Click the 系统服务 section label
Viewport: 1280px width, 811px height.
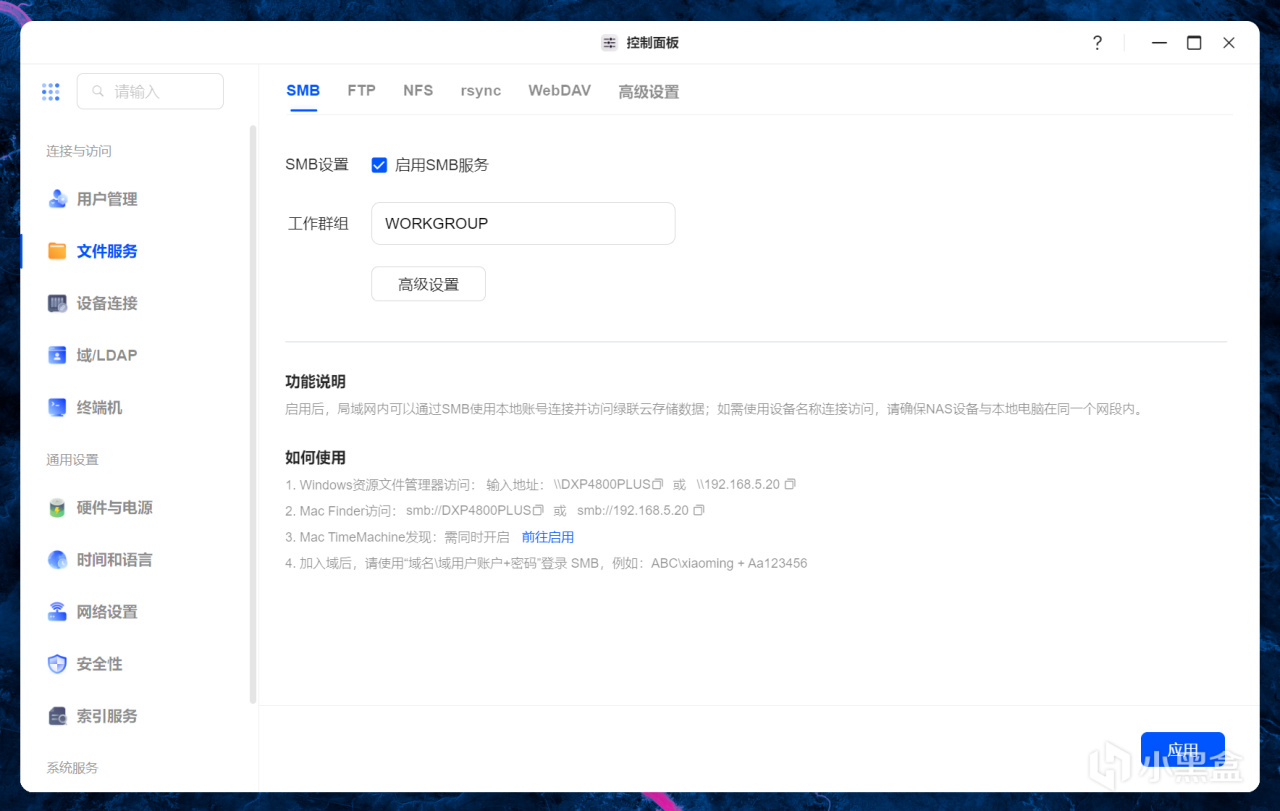[x=72, y=768]
